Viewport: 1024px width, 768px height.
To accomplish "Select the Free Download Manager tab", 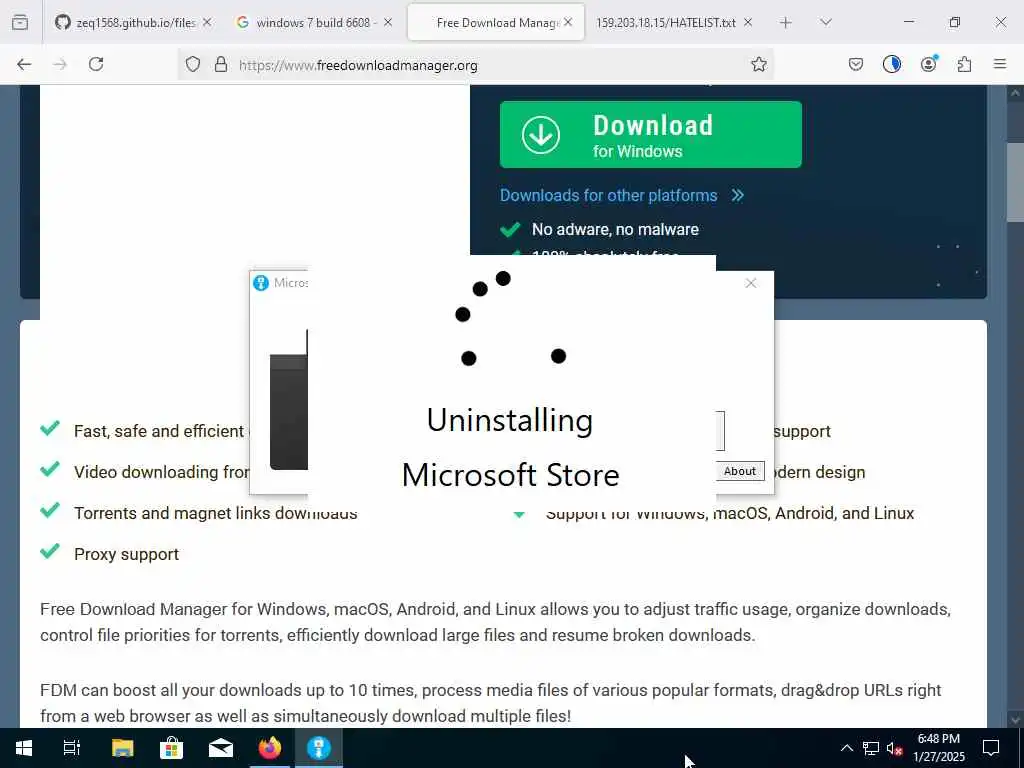I will 496,22.
